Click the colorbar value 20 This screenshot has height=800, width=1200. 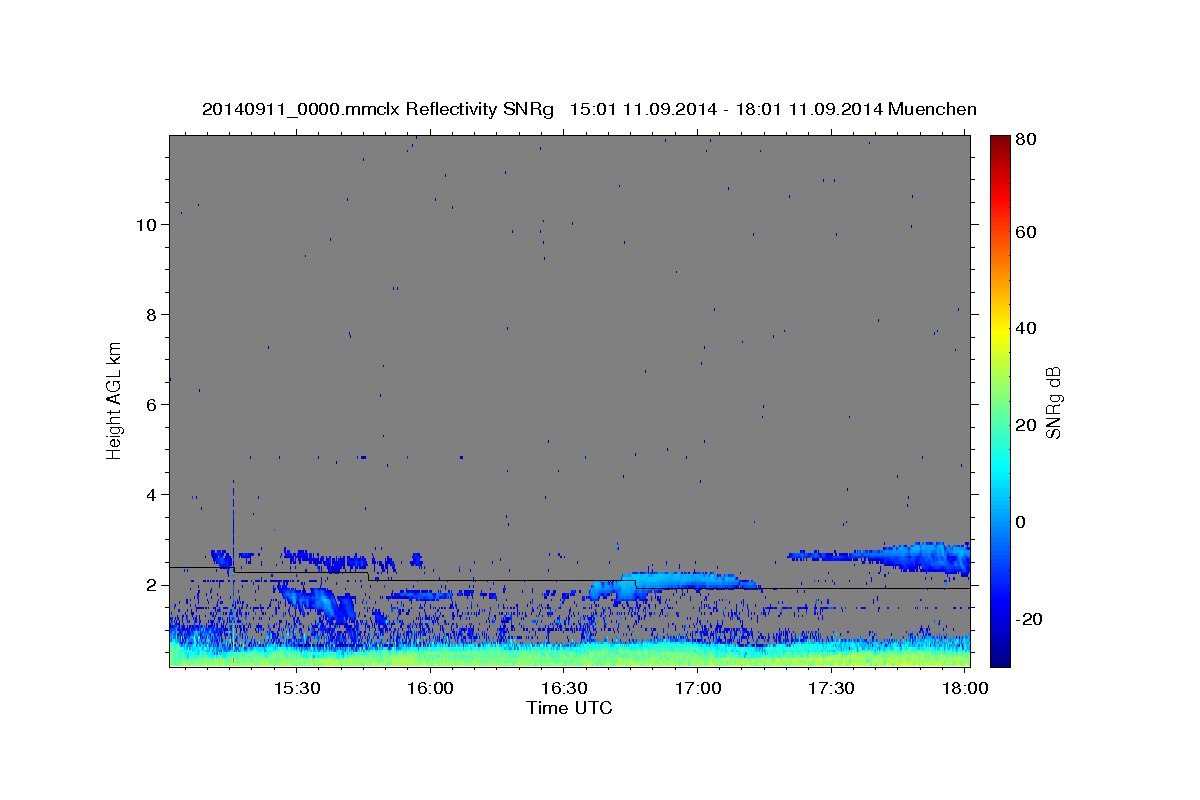tap(1025, 425)
